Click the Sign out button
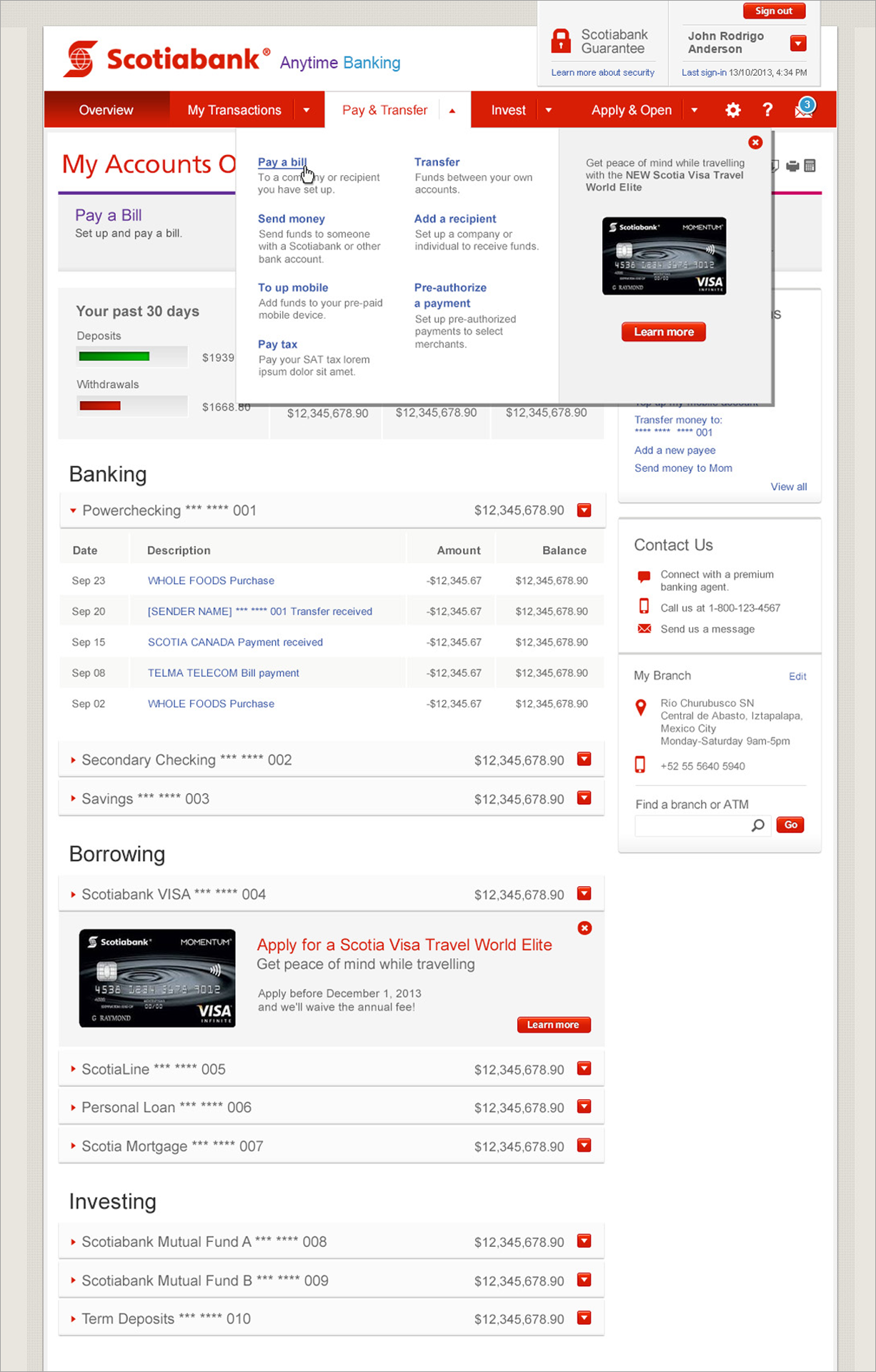This screenshot has height=1372, width=876. (774, 11)
